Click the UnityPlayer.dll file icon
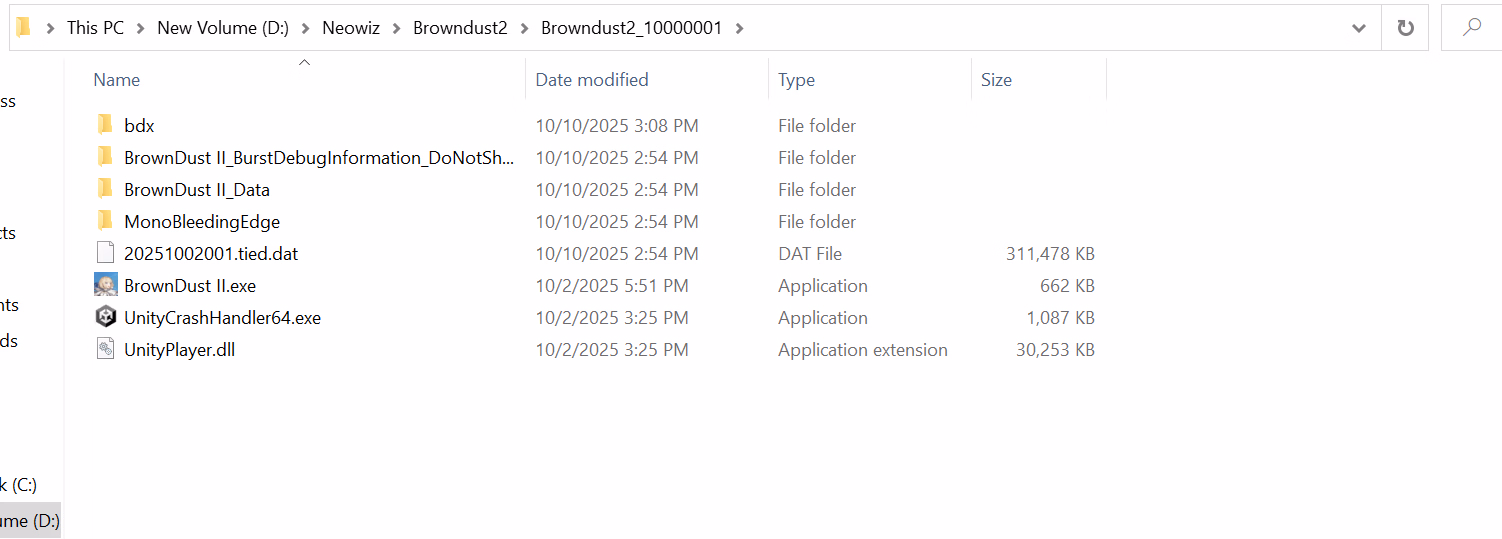The width and height of the screenshot is (1502, 539). pos(105,349)
